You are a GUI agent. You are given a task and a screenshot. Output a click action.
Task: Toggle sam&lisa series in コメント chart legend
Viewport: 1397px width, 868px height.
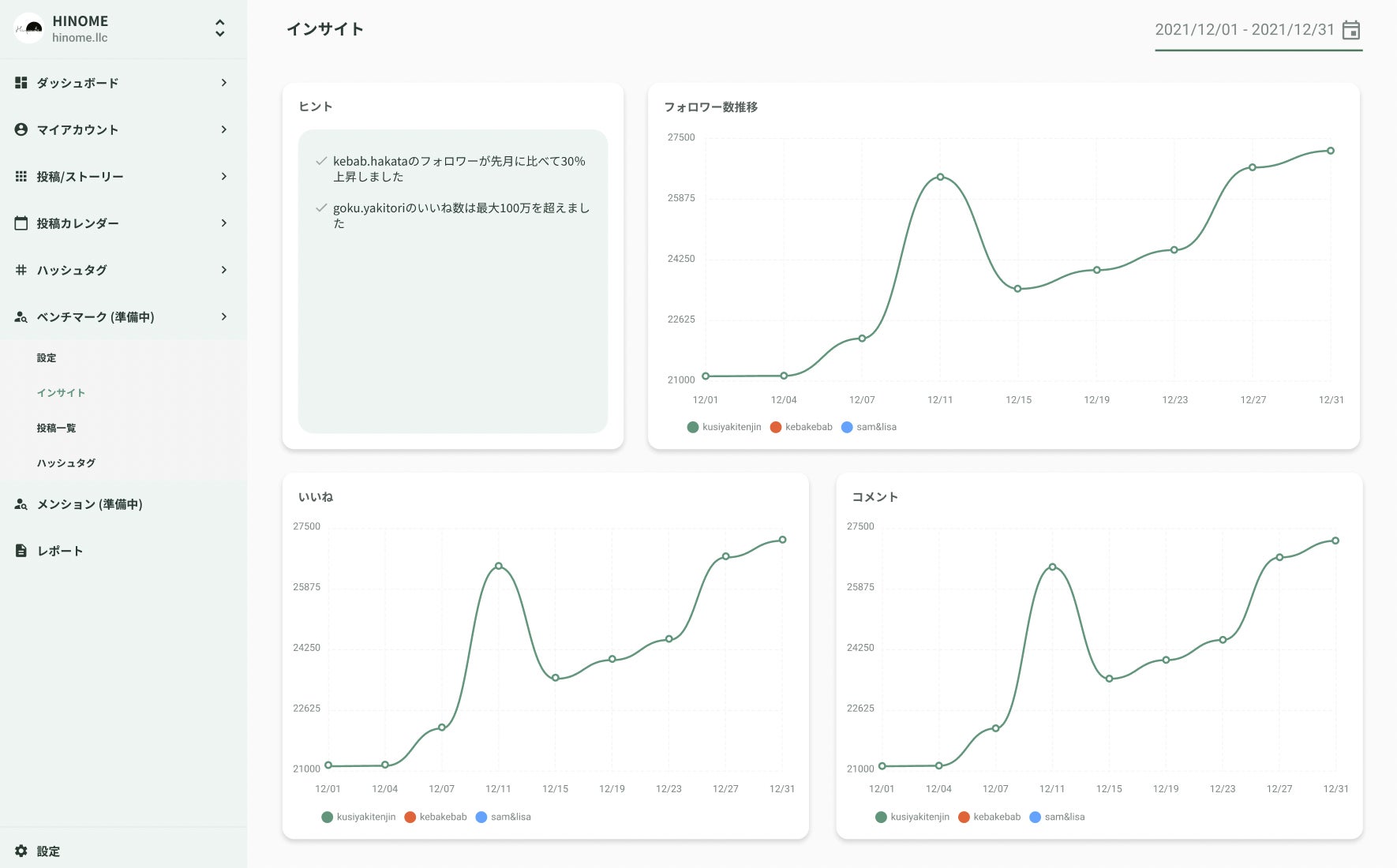point(1057,817)
